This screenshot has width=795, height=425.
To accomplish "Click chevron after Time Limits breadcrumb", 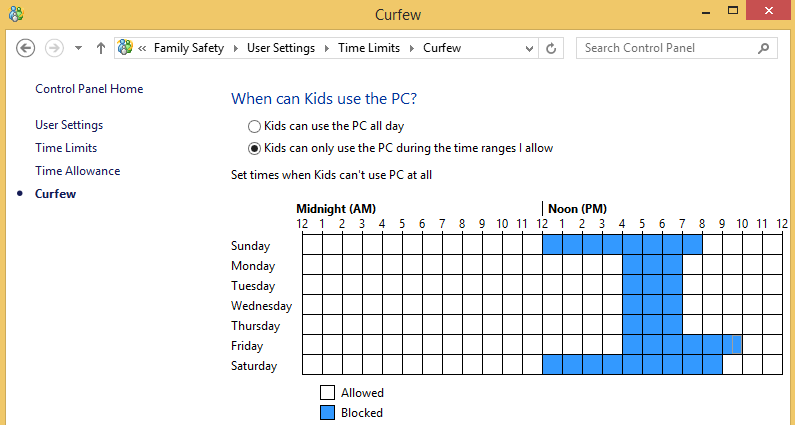I will 412,48.
